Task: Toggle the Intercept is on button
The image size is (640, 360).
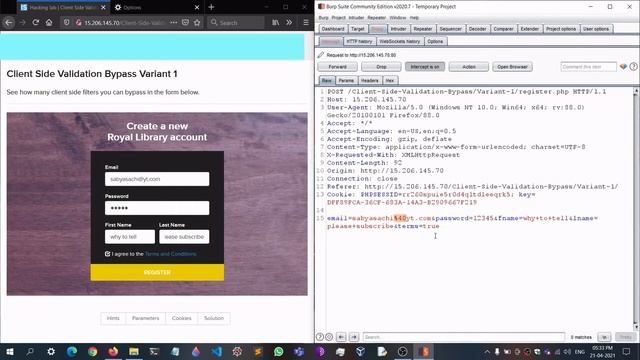Action: point(425,67)
